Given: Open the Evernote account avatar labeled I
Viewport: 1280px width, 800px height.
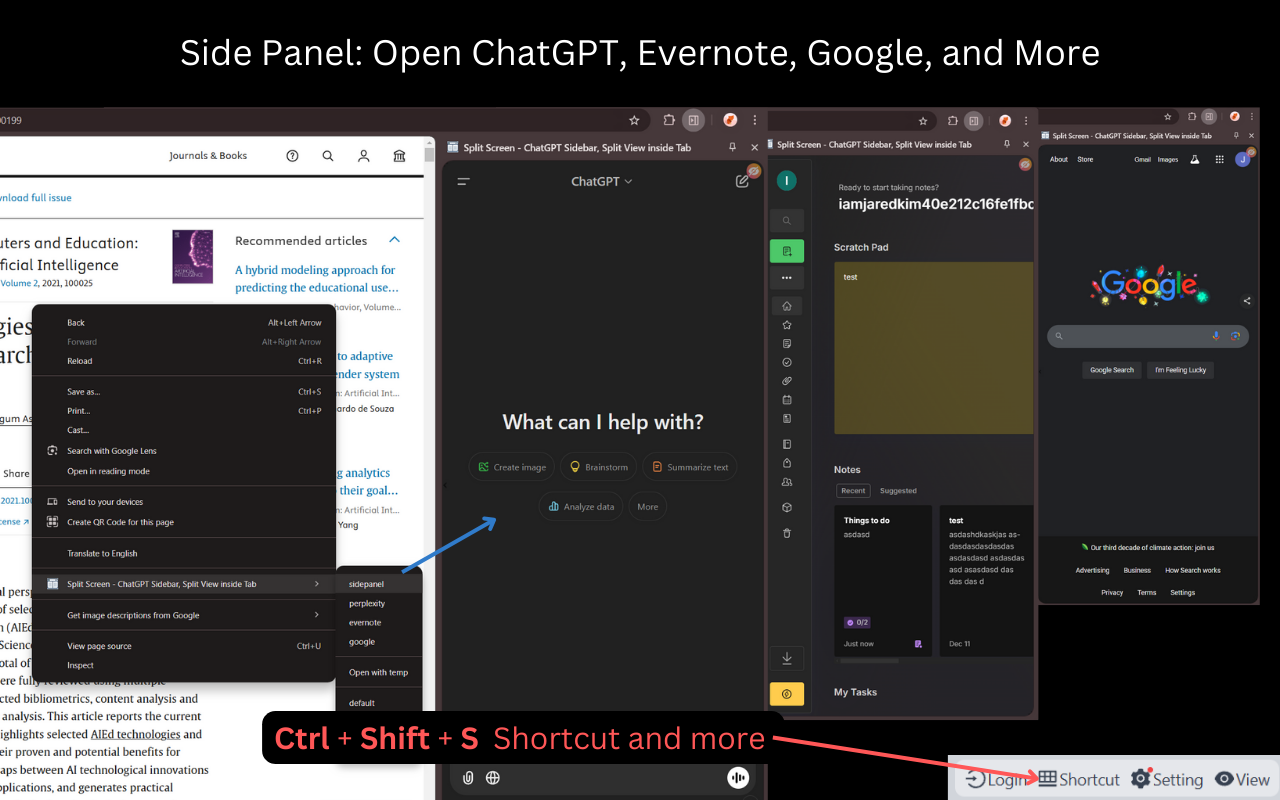Looking at the screenshot, I should point(787,180).
